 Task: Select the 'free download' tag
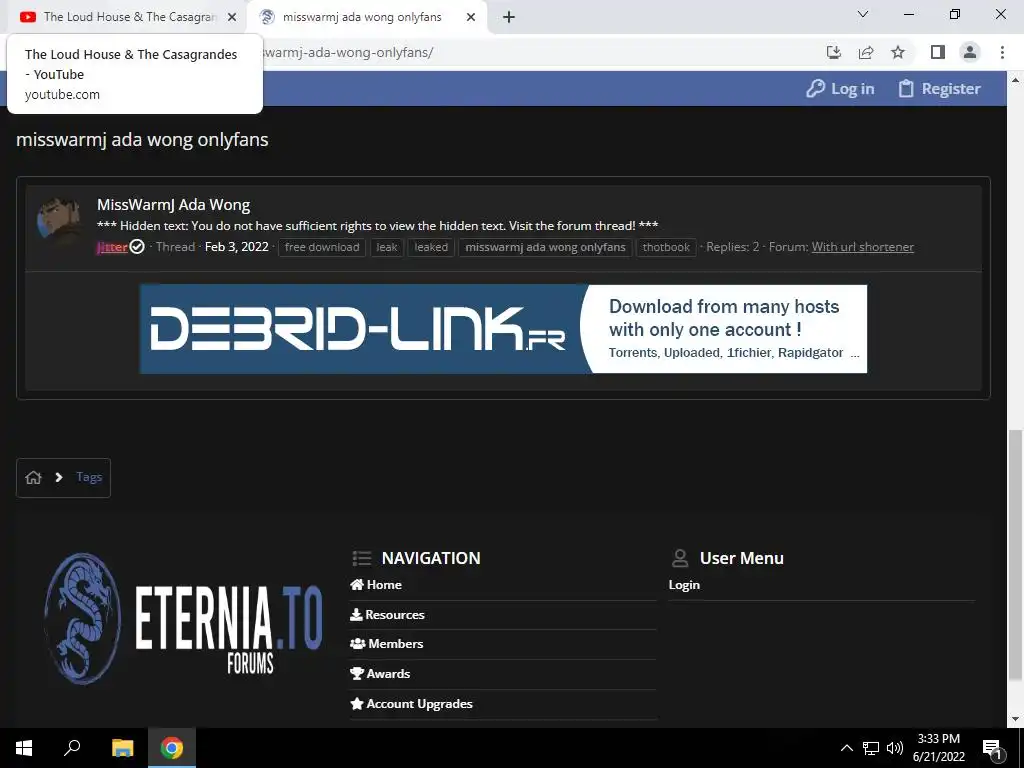[322, 247]
